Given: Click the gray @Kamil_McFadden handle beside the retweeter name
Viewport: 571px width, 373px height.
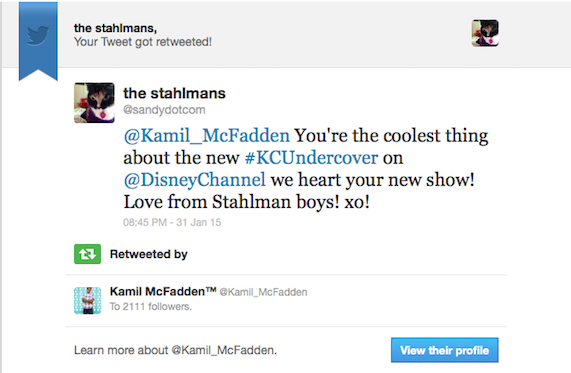Looking at the screenshot, I should 263,292.
